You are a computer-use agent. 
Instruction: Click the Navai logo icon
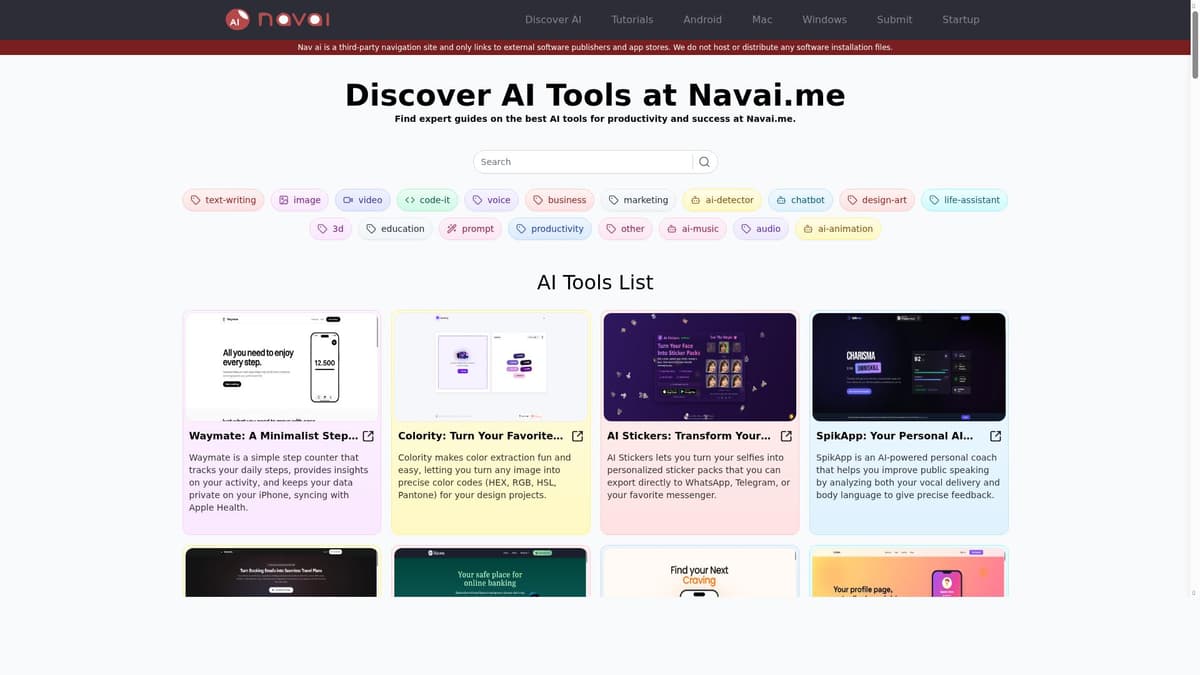[x=237, y=18]
